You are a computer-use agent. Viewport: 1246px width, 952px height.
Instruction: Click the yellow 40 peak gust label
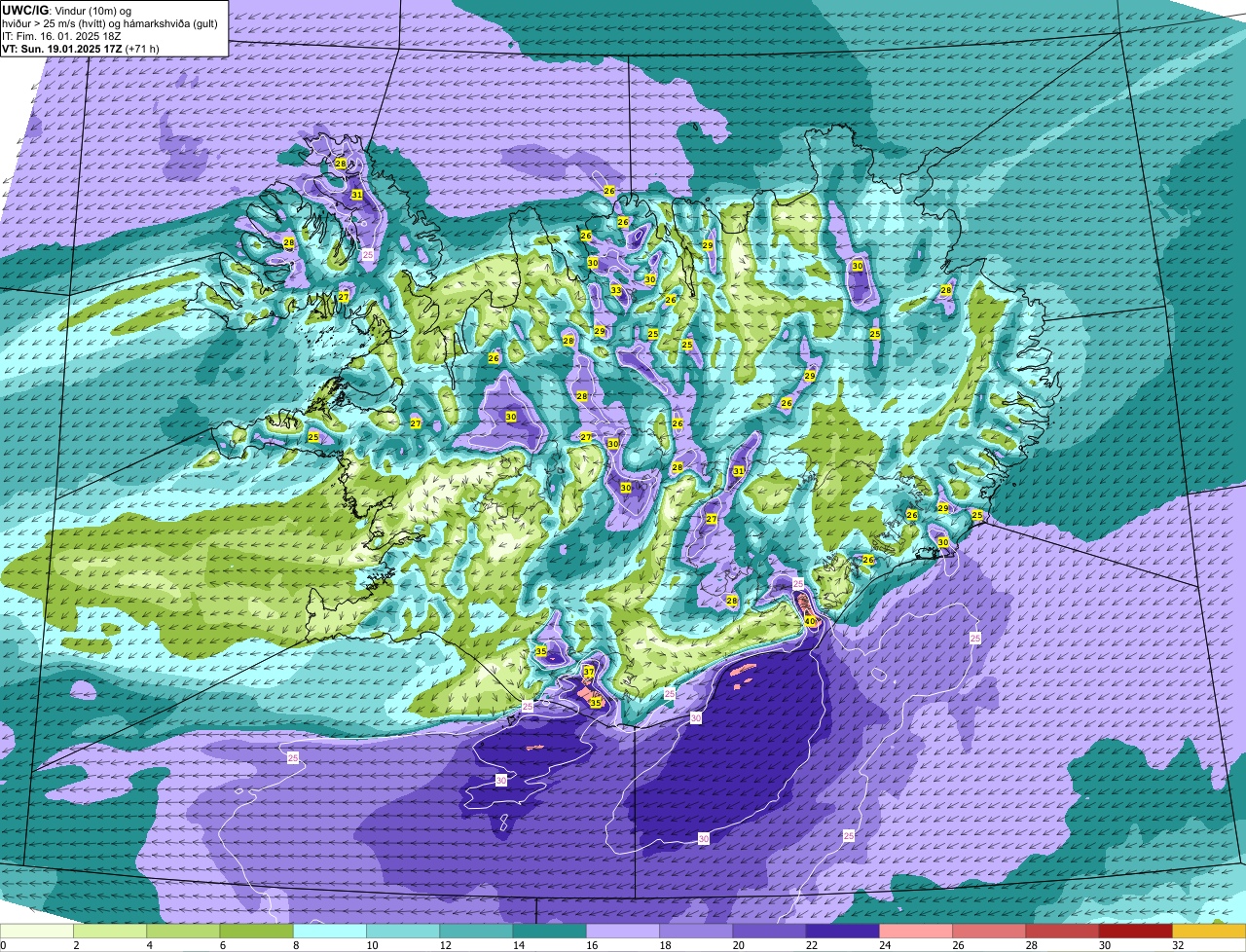(x=810, y=621)
